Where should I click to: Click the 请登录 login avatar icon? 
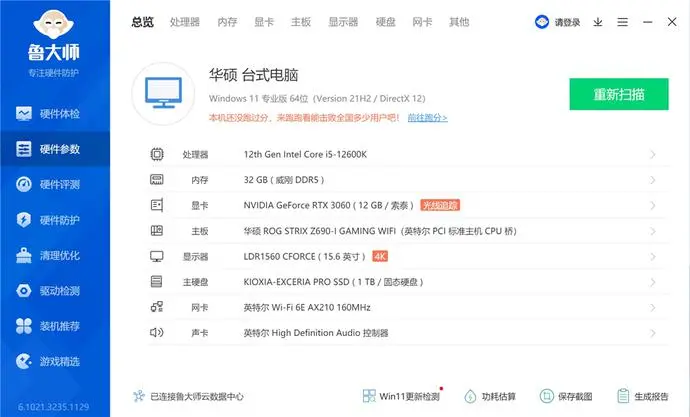(542, 22)
